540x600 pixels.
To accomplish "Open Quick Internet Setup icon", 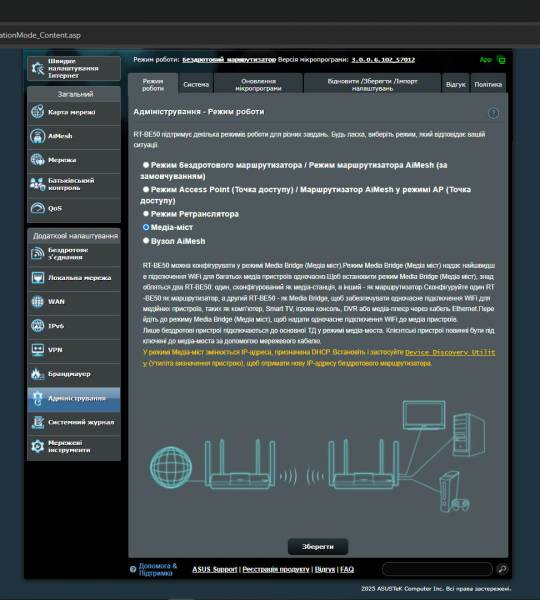I will pyautogui.click(x=38, y=68).
